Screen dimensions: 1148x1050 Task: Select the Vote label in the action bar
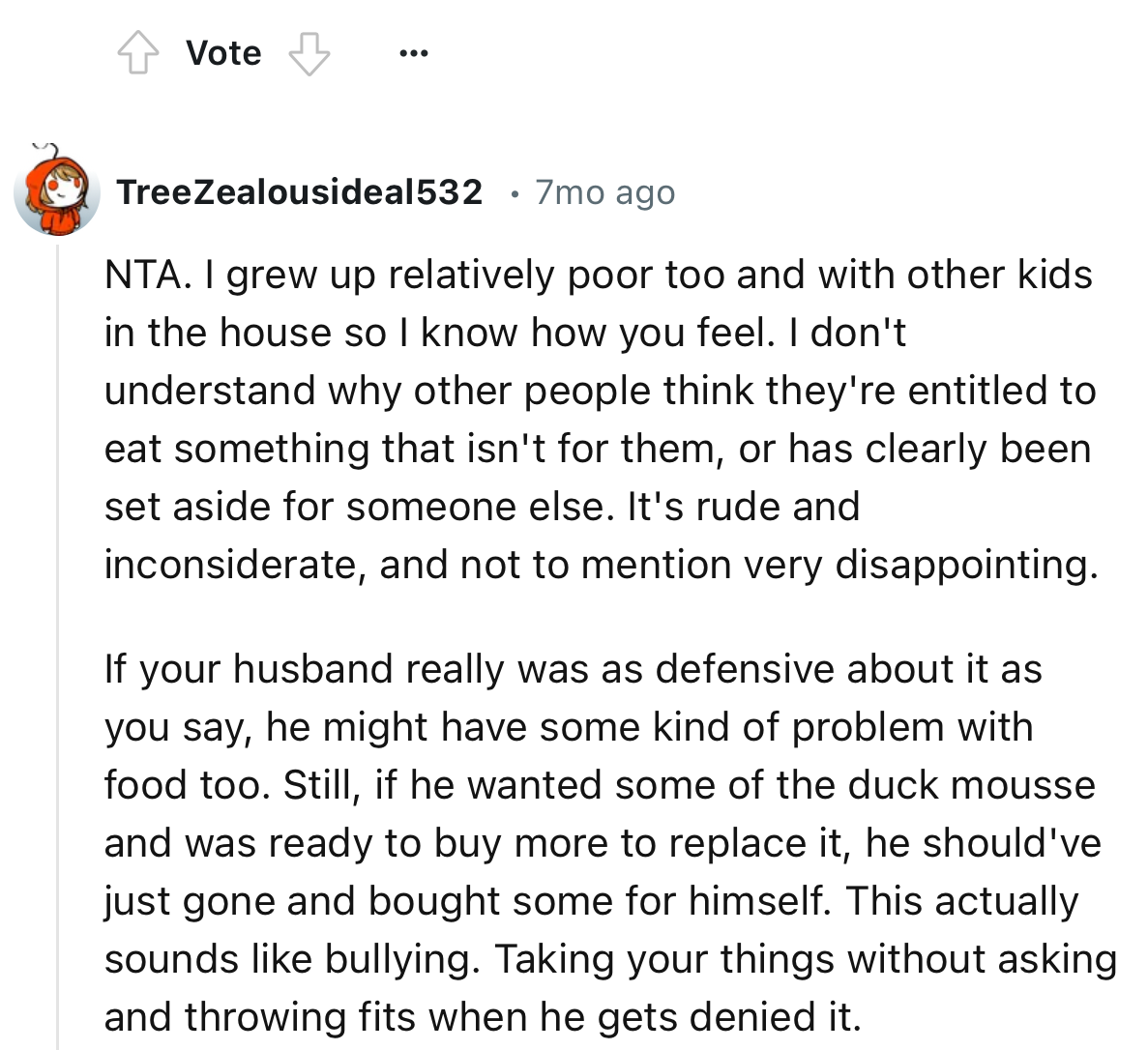(x=223, y=52)
